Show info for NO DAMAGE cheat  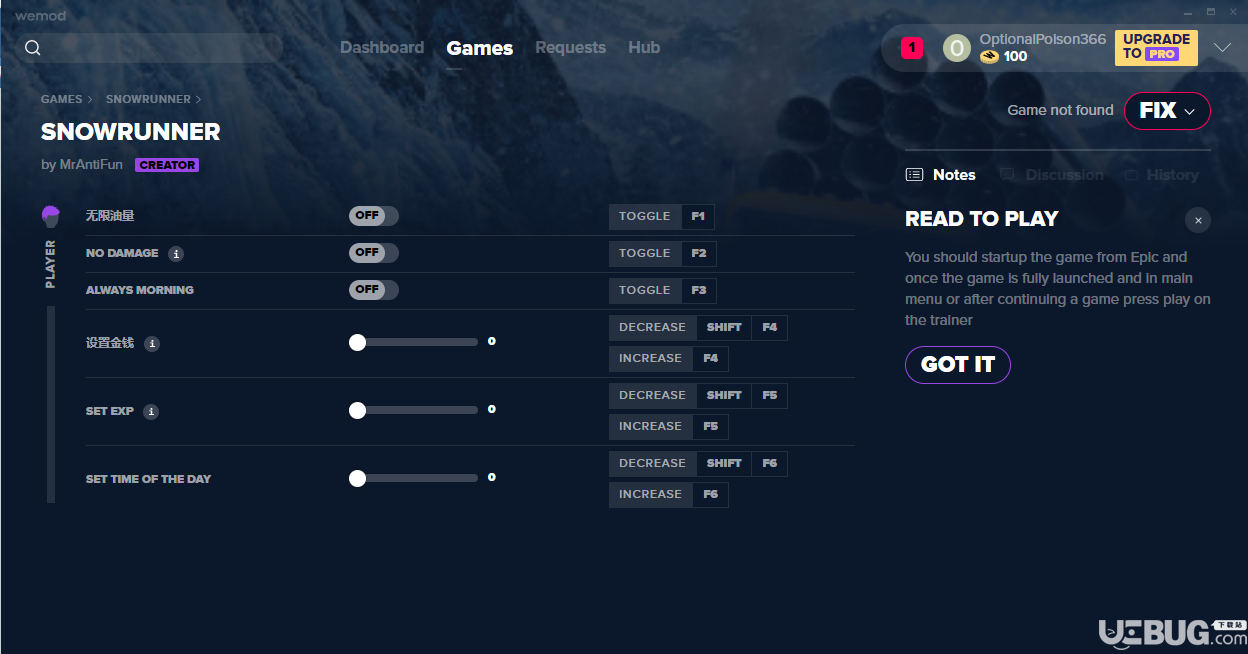(176, 254)
